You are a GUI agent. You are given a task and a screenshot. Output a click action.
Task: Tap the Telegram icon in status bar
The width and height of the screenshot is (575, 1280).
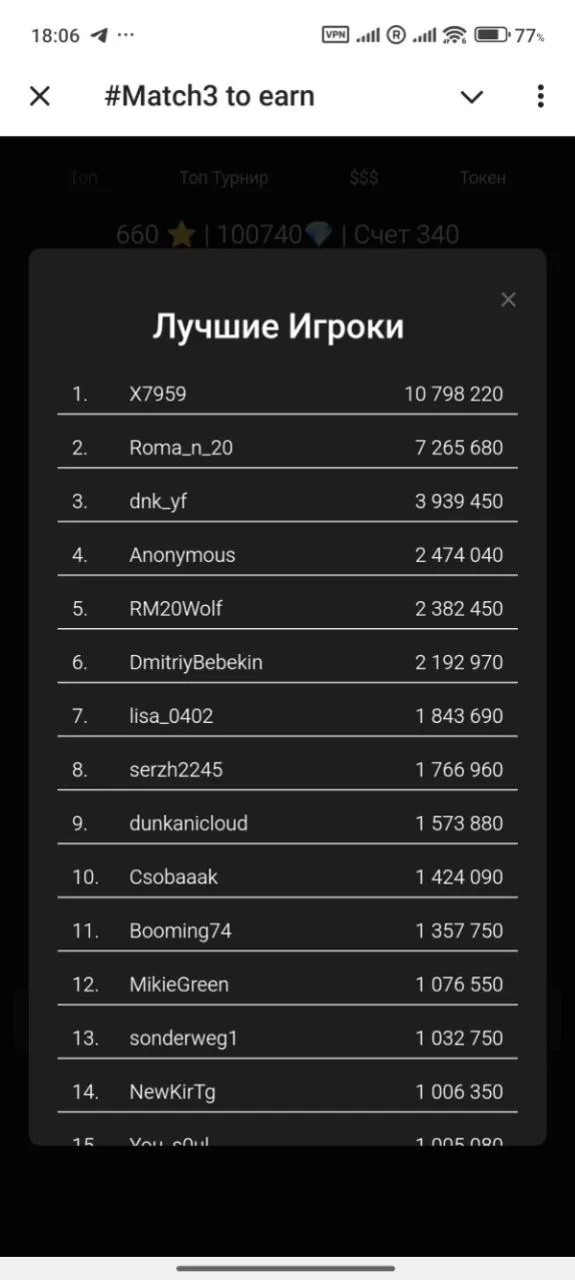coord(98,35)
